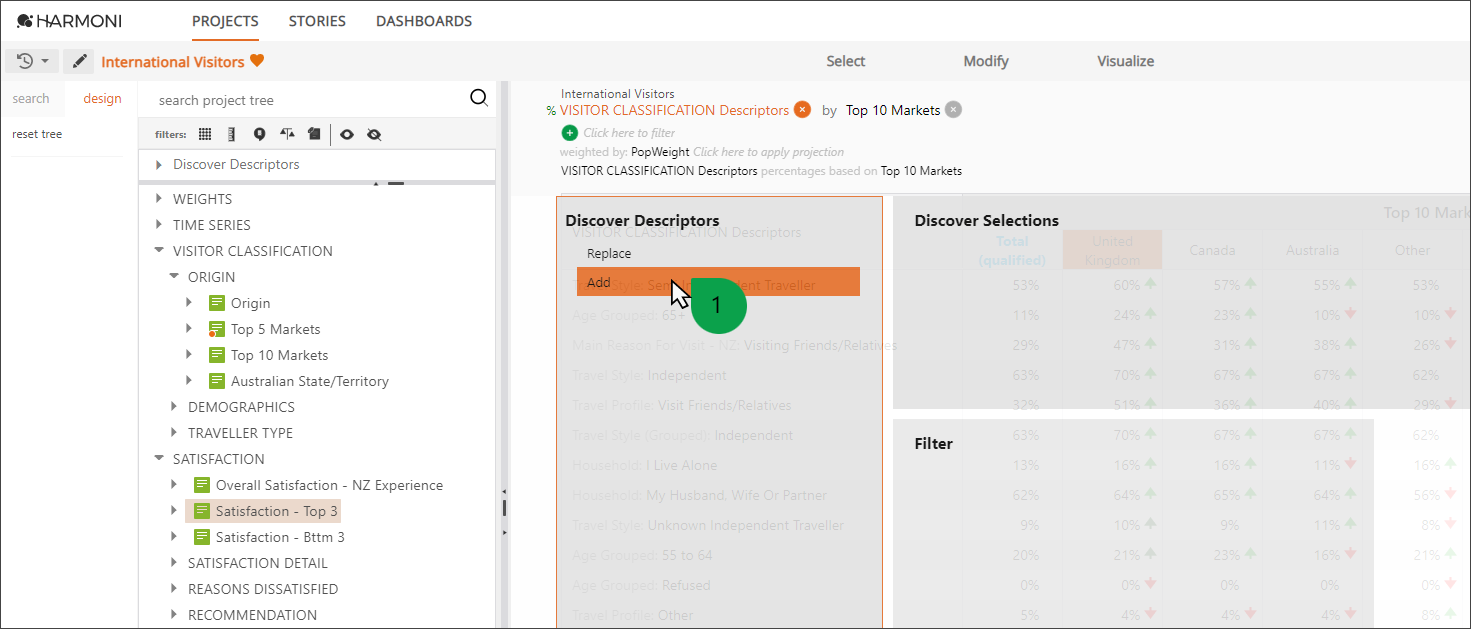1471x629 pixels.
Task: Open the DASHBOARDS tab
Action: coord(424,21)
